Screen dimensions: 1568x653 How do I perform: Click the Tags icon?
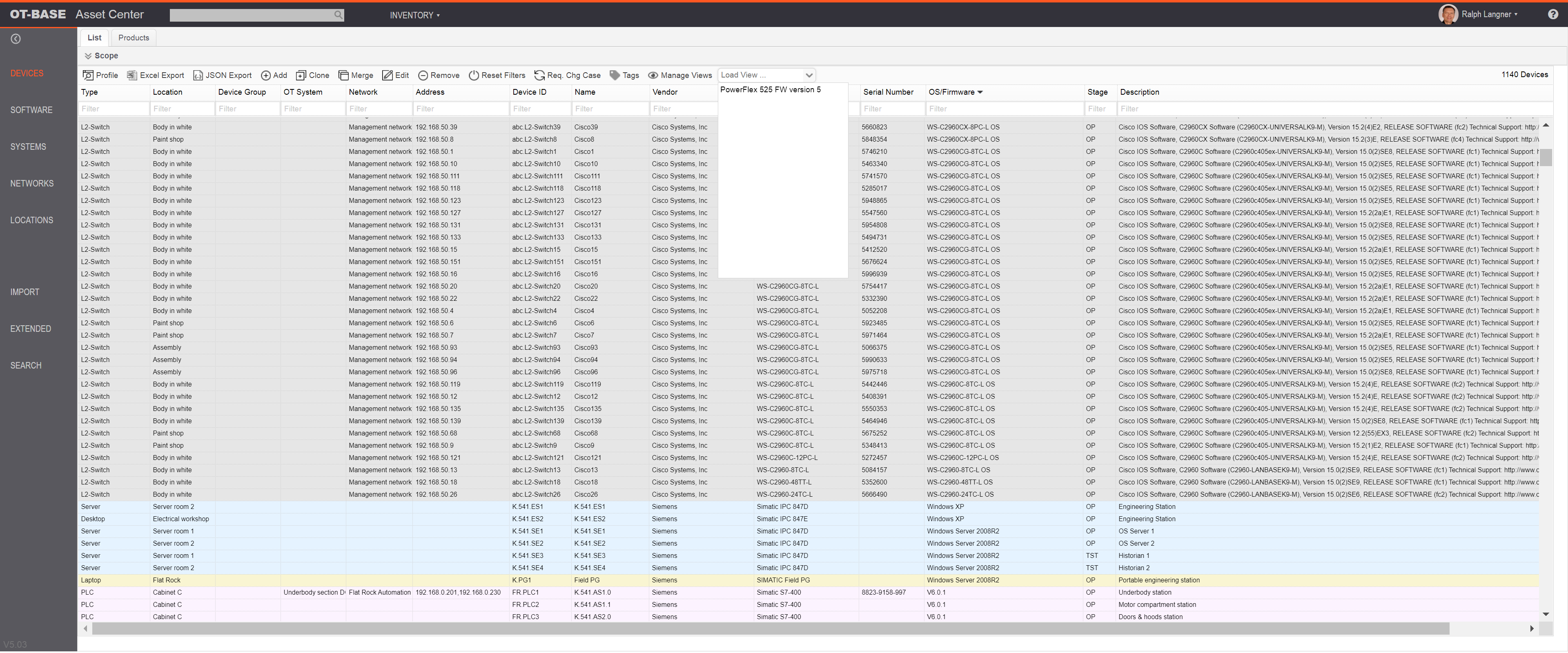coord(615,76)
